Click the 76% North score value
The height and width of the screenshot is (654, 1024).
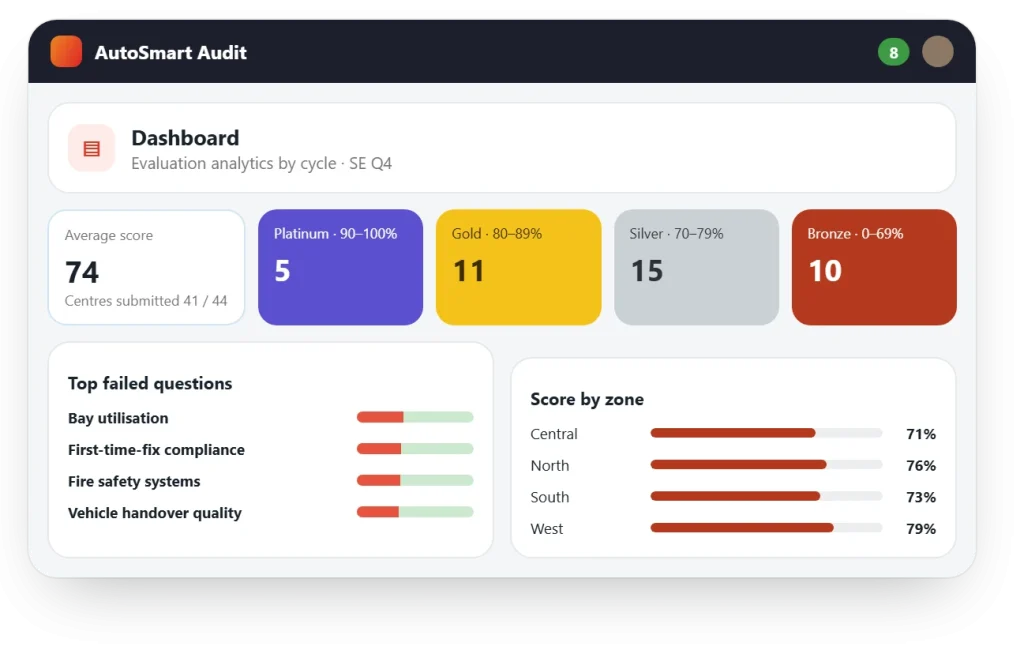point(921,466)
